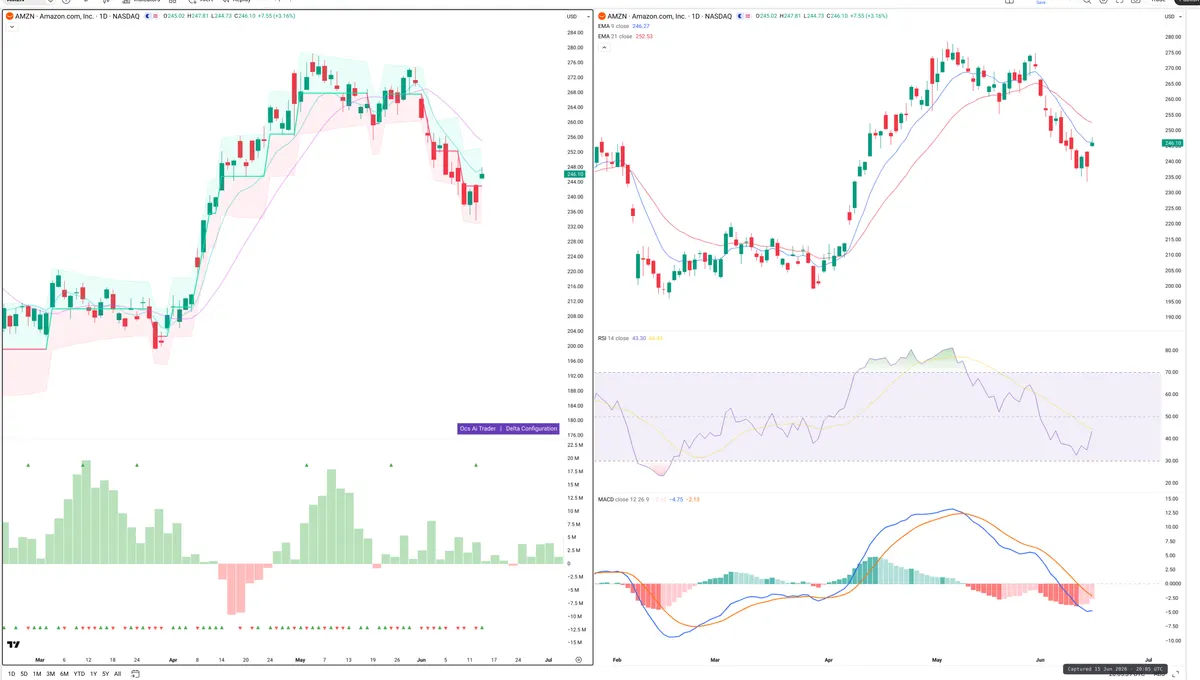The height and width of the screenshot is (680, 1200).
Task: Click the TradingView logo on left chart
Action: [x=13, y=645]
